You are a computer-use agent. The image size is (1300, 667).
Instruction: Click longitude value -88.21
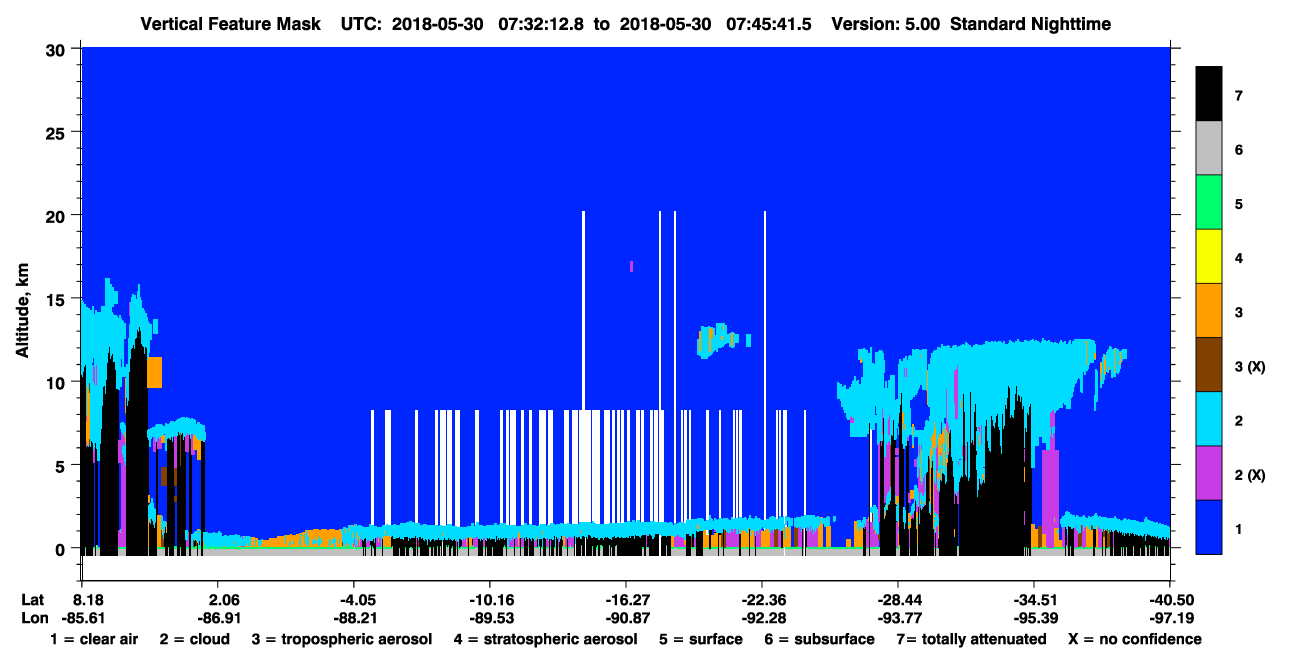click(355, 618)
